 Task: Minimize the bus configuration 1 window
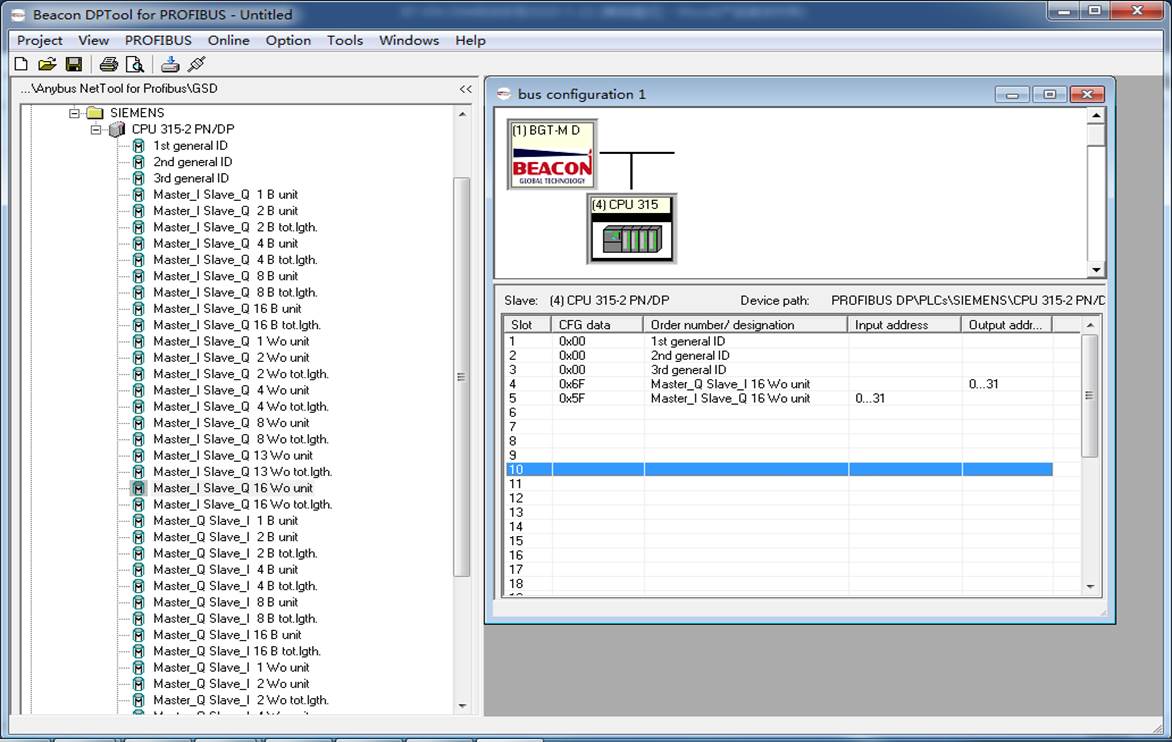pos(1012,94)
